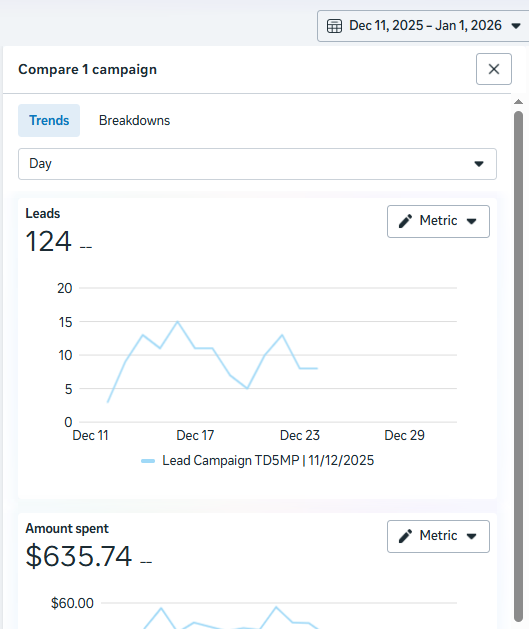529x629 pixels.
Task: Click the peak of the Leads line at 15
Action: click(178, 322)
